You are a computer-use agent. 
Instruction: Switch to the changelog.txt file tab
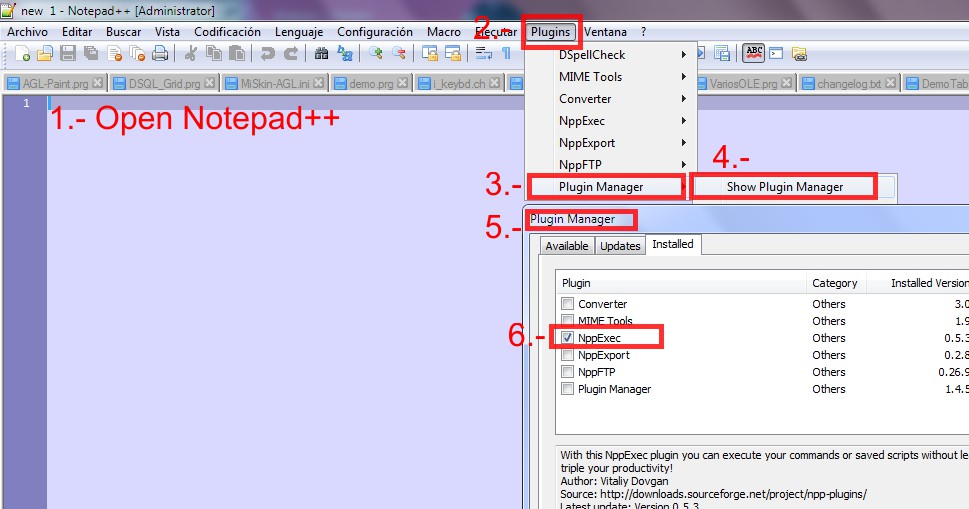(x=849, y=83)
